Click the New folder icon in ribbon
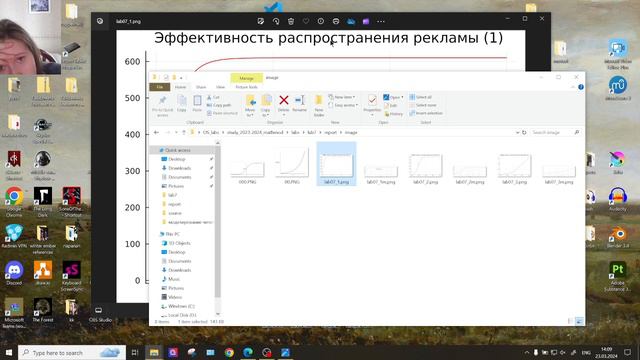Image resolution: width=640 pixels, height=360 pixels. [319, 106]
